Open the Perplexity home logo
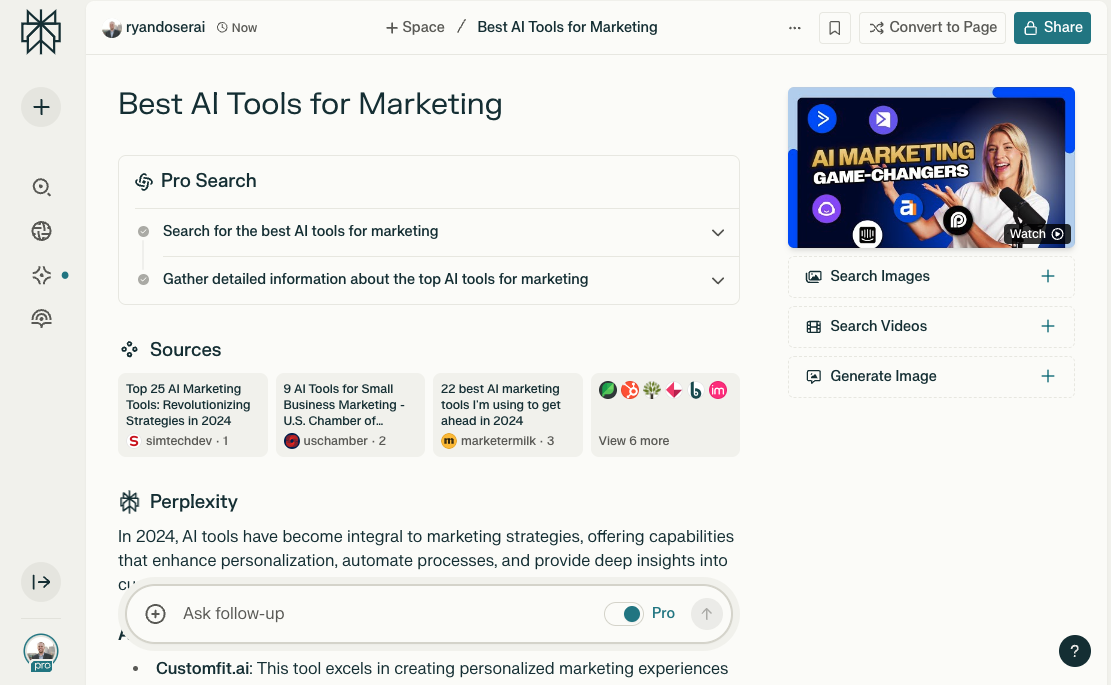 tap(40, 31)
